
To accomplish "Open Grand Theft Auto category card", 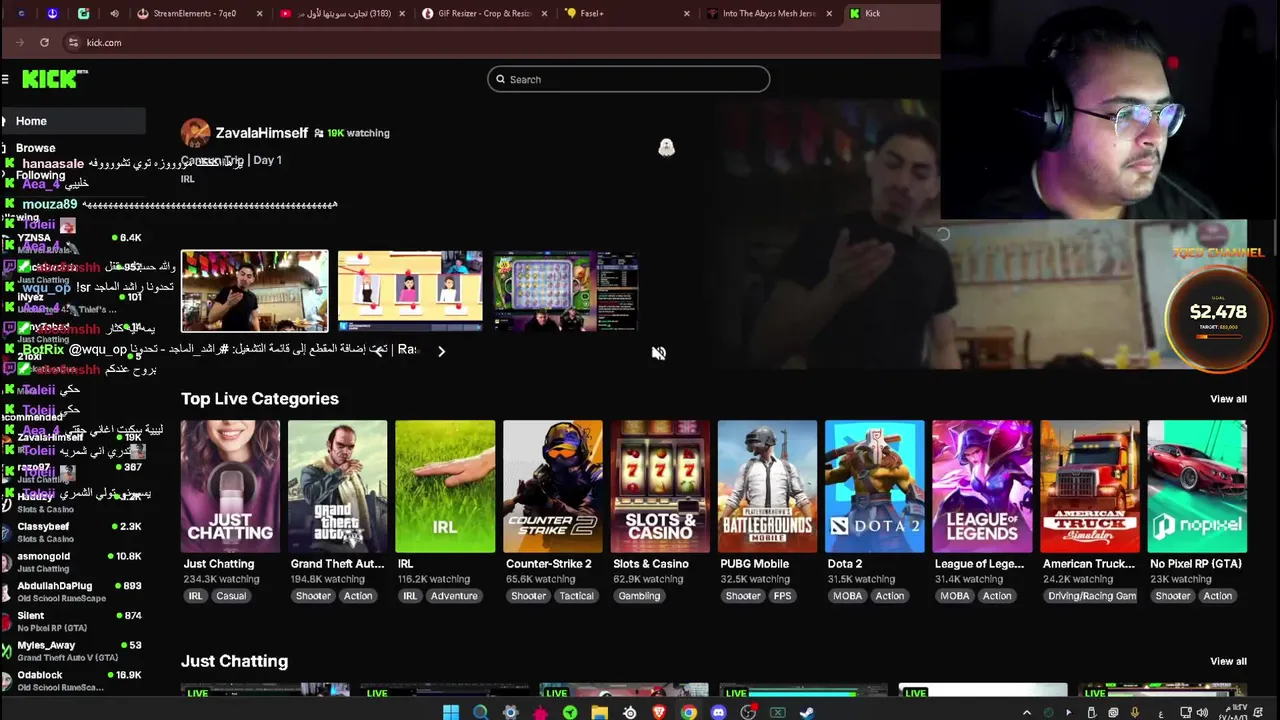I will pyautogui.click(x=338, y=486).
